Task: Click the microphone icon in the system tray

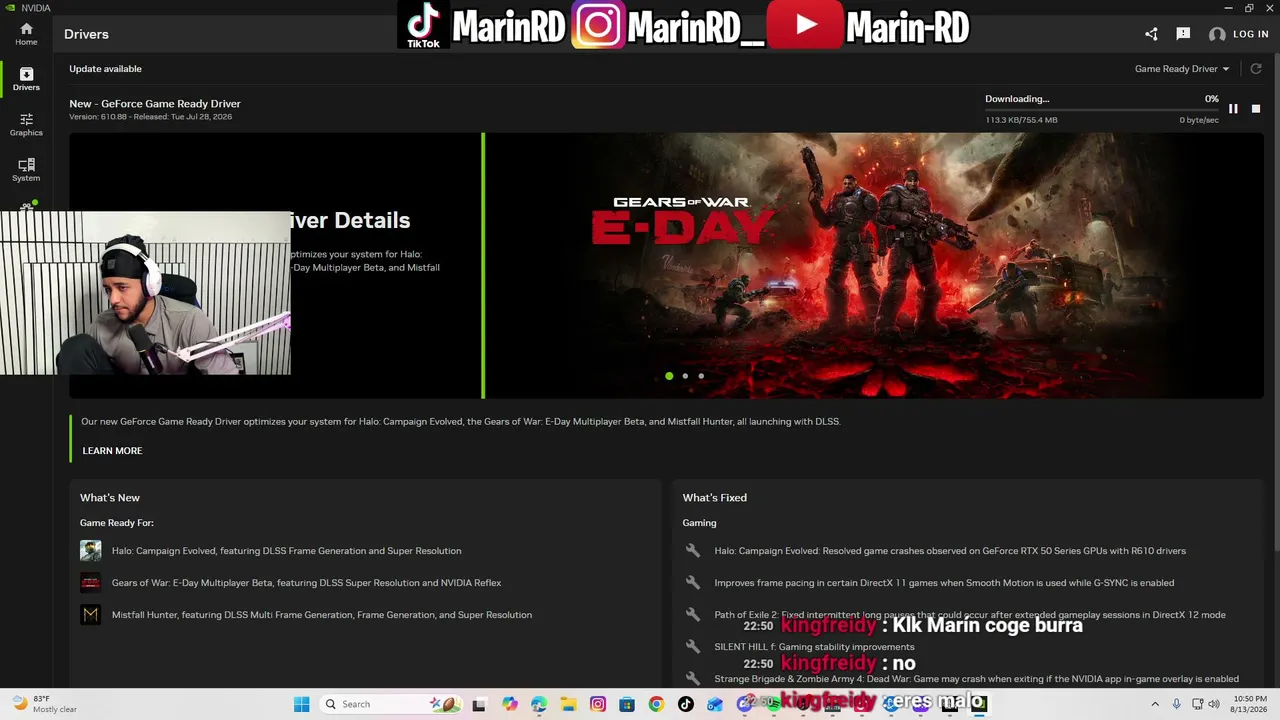Action: click(x=1177, y=704)
